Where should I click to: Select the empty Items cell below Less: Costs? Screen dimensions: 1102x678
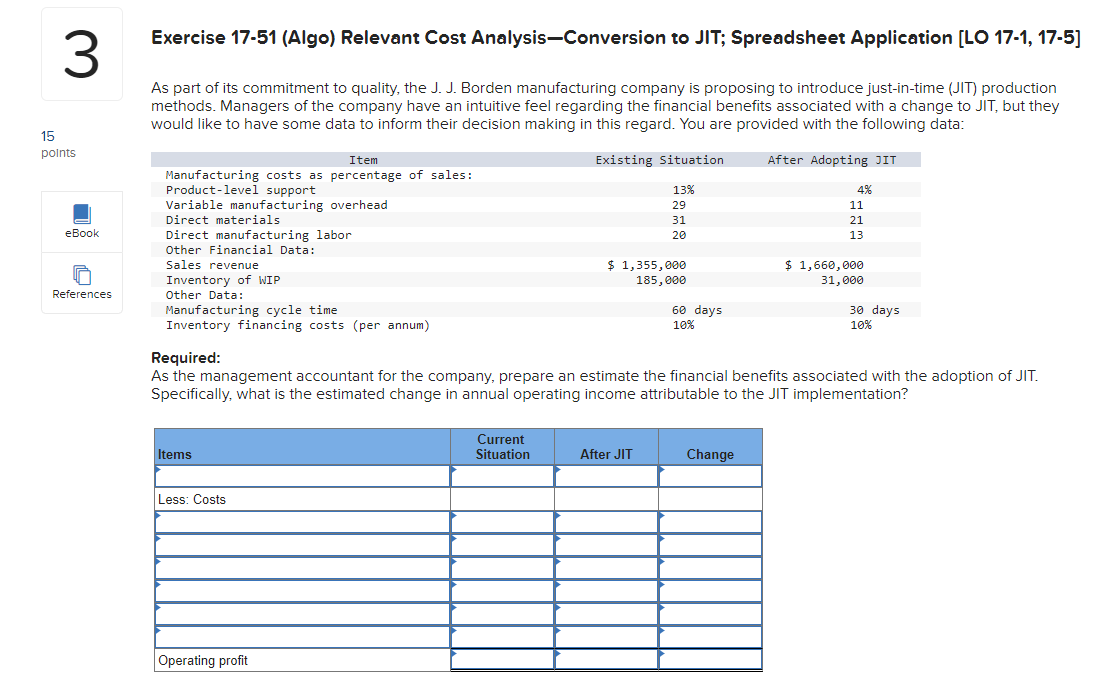[x=300, y=521]
